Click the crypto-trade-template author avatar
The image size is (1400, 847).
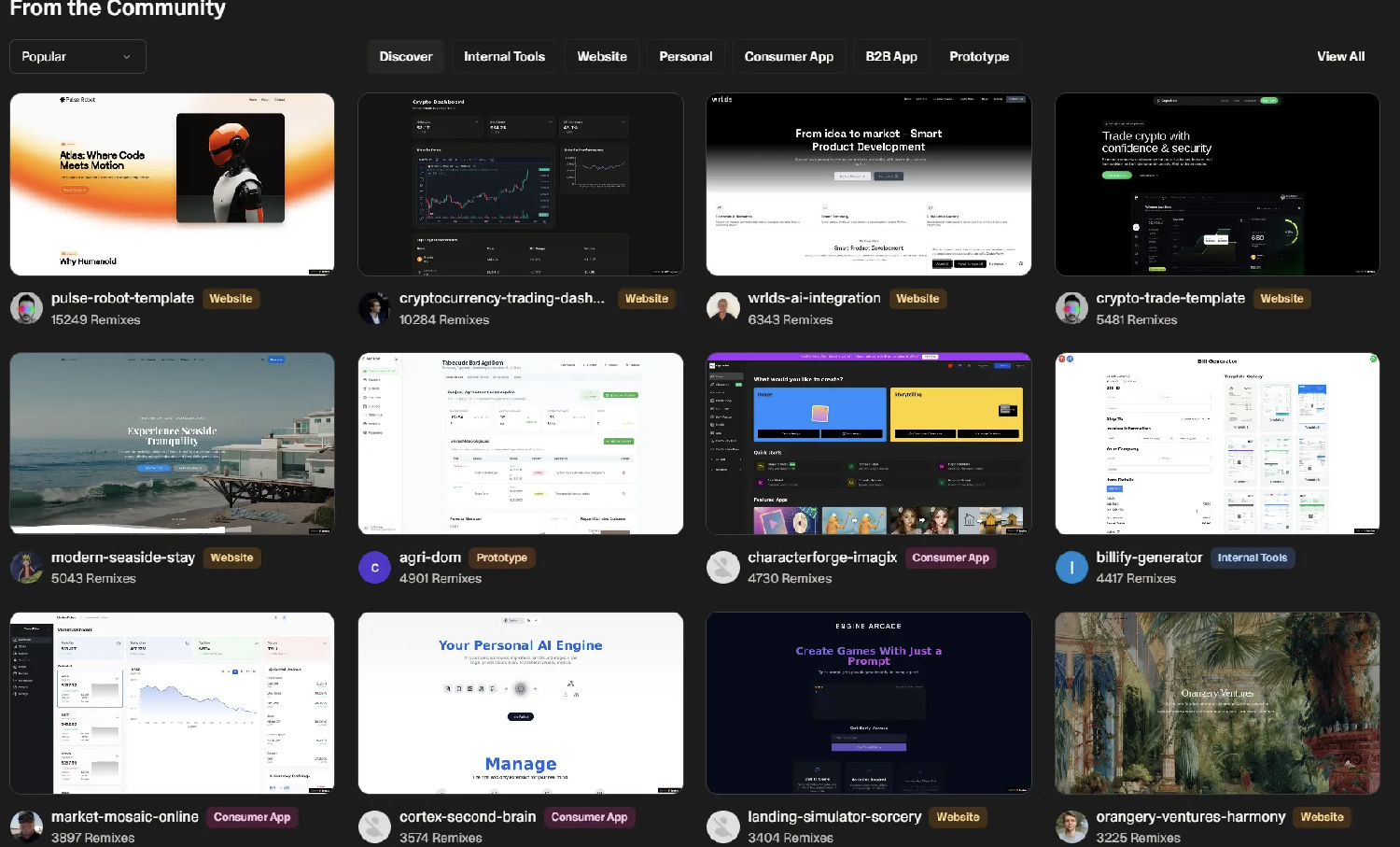click(1071, 308)
